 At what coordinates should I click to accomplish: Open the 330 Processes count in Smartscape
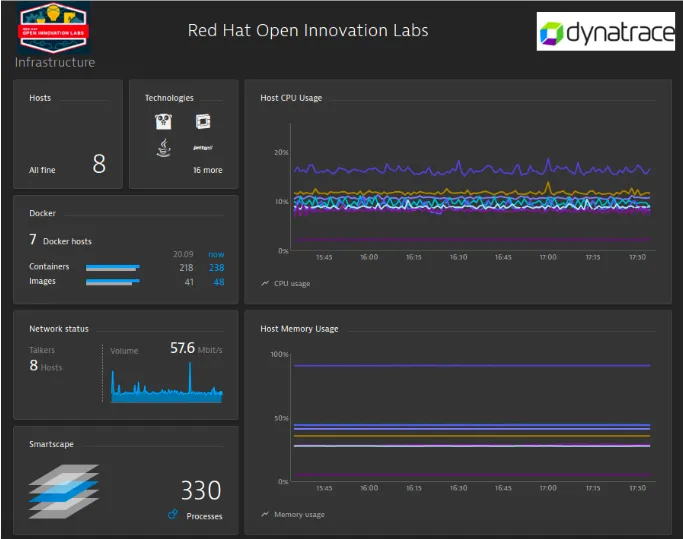200,490
